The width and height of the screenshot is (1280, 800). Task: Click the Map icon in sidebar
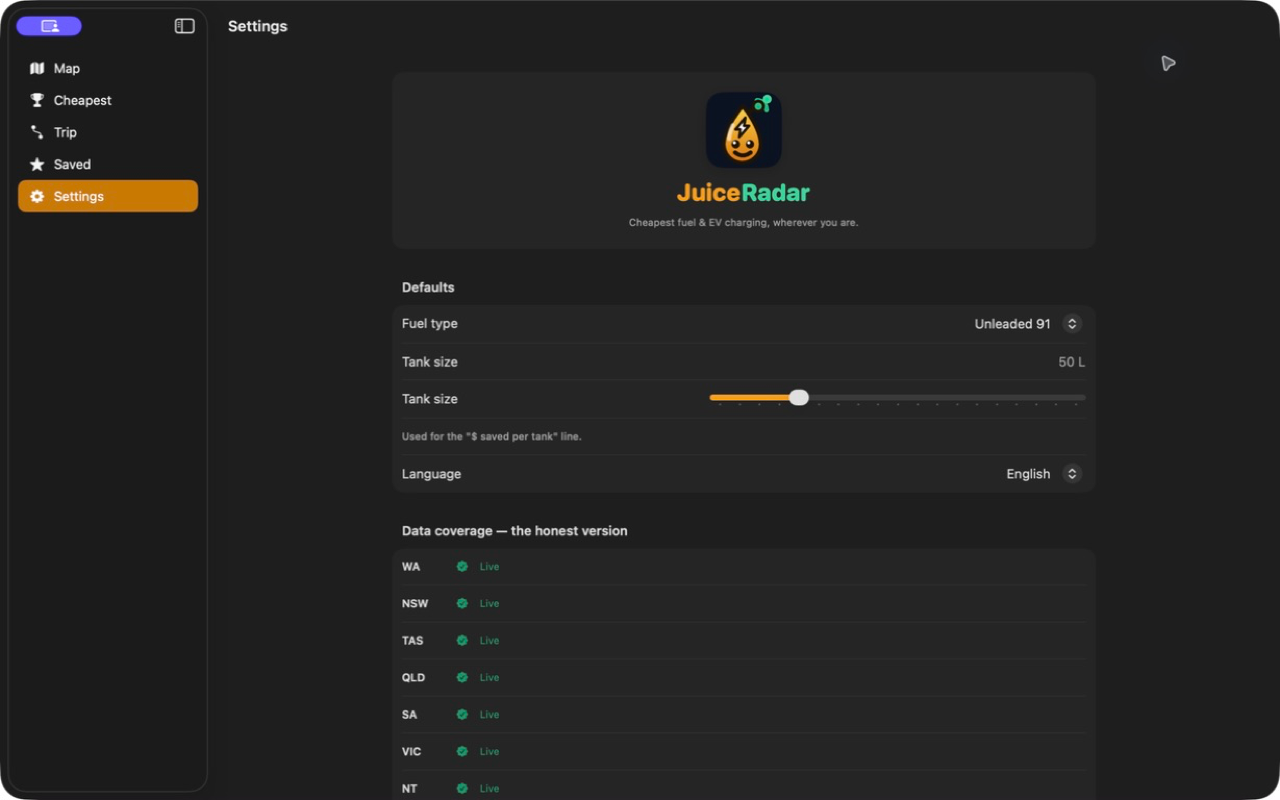(x=37, y=69)
